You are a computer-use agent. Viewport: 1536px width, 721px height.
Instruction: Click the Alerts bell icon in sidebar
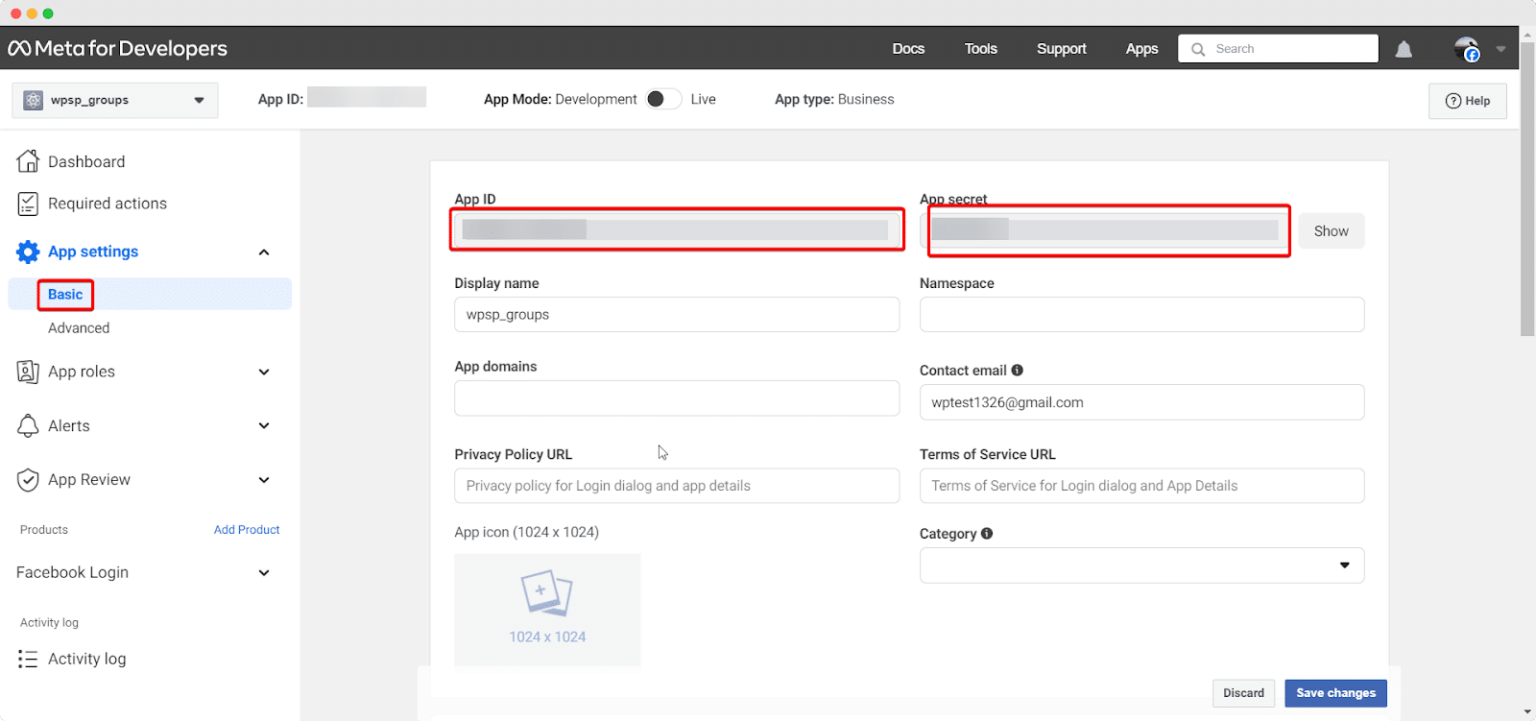tap(28, 425)
